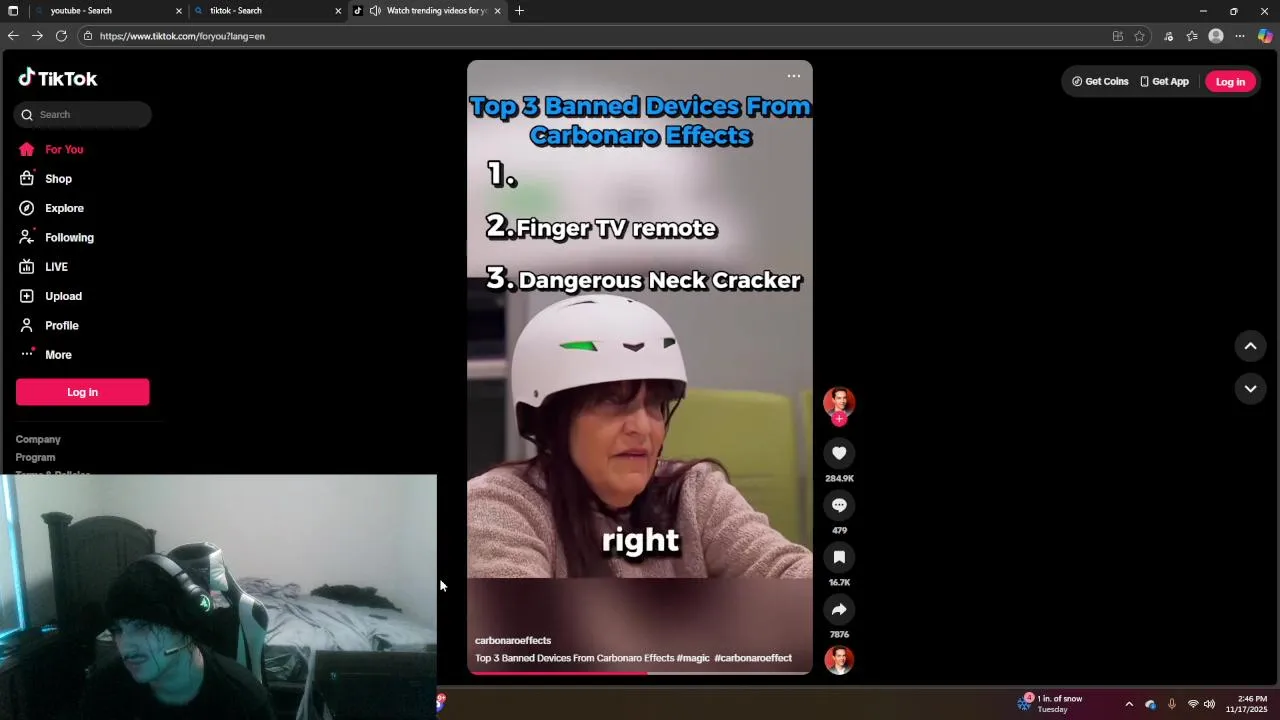The height and width of the screenshot is (720, 1280).
Task: Go to next video with down chevron
Action: coord(1250,389)
